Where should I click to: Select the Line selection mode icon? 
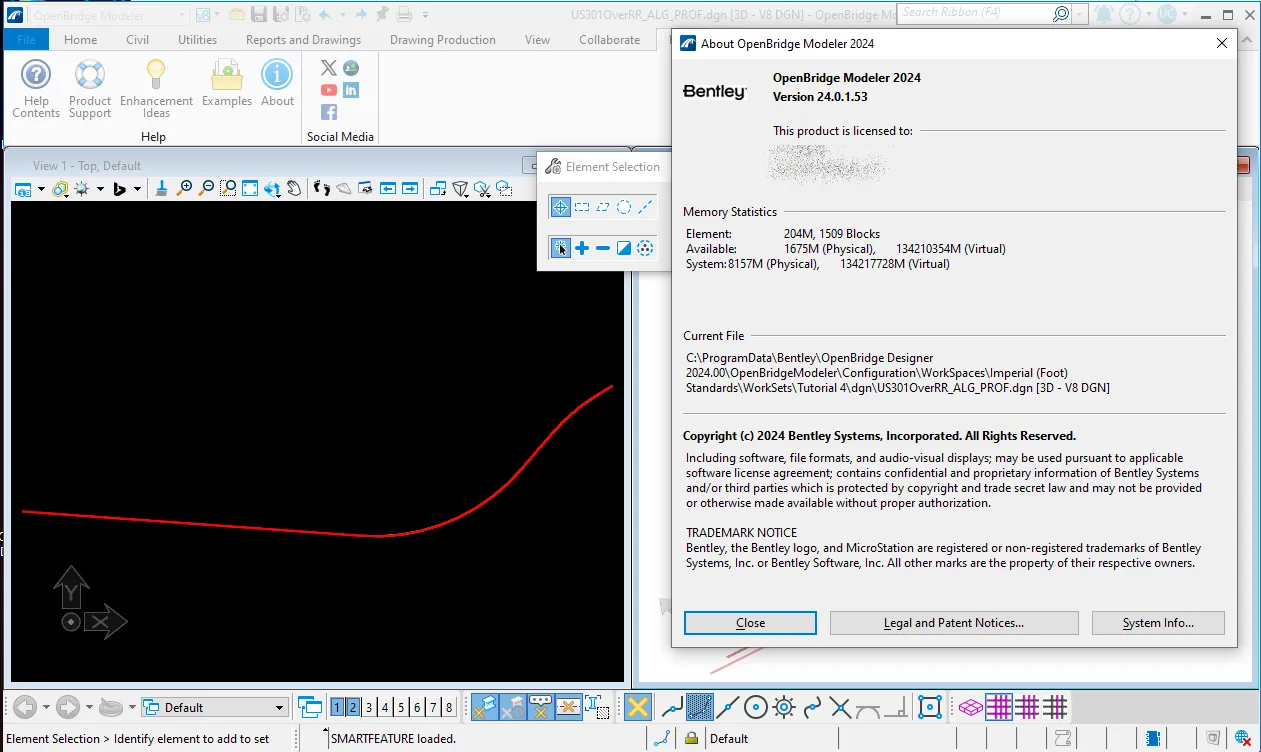coord(645,207)
